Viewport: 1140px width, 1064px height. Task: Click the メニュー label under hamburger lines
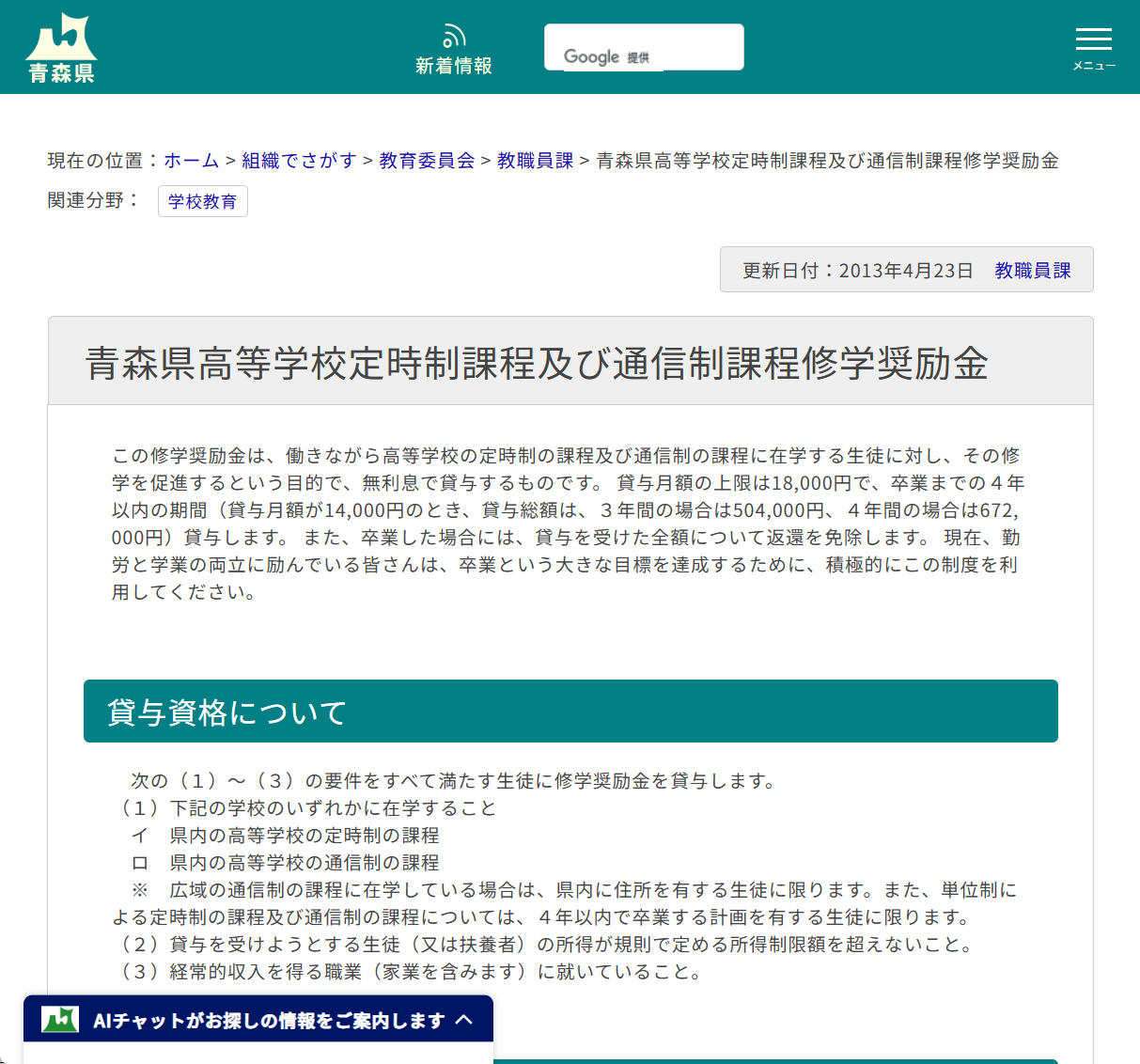pyautogui.click(x=1093, y=65)
